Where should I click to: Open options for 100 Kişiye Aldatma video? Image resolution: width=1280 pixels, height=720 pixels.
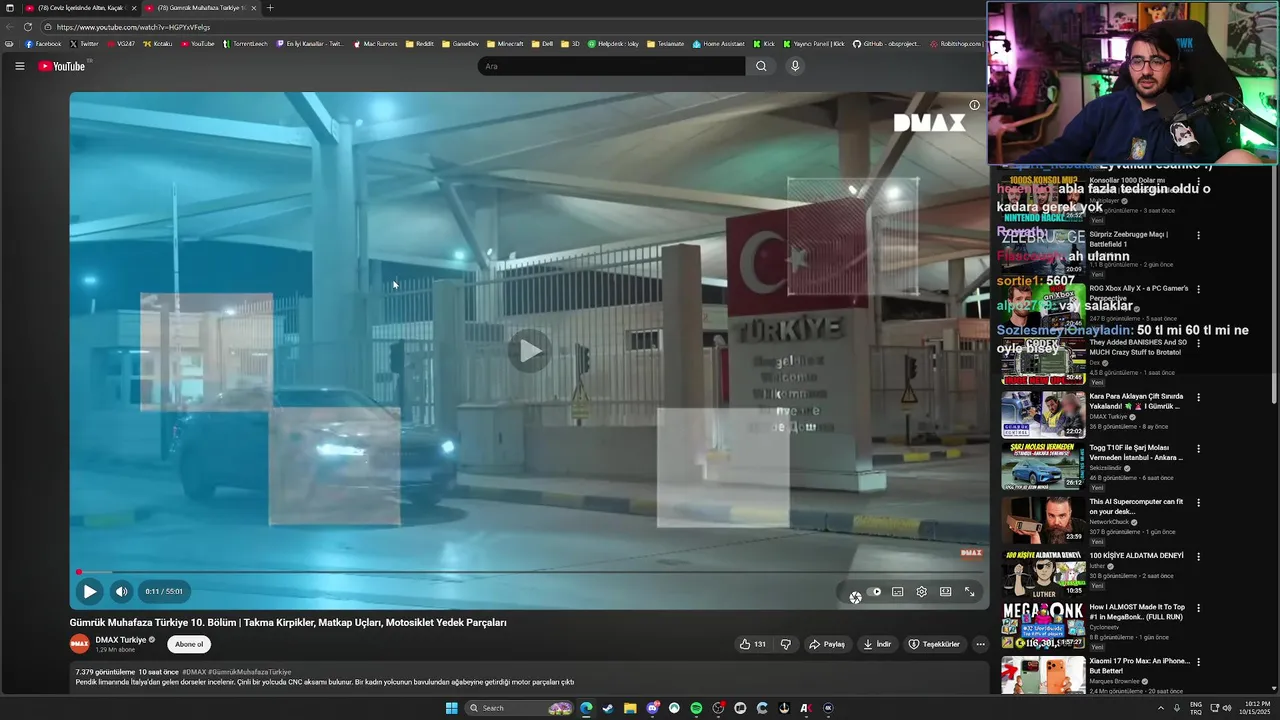1198,557
